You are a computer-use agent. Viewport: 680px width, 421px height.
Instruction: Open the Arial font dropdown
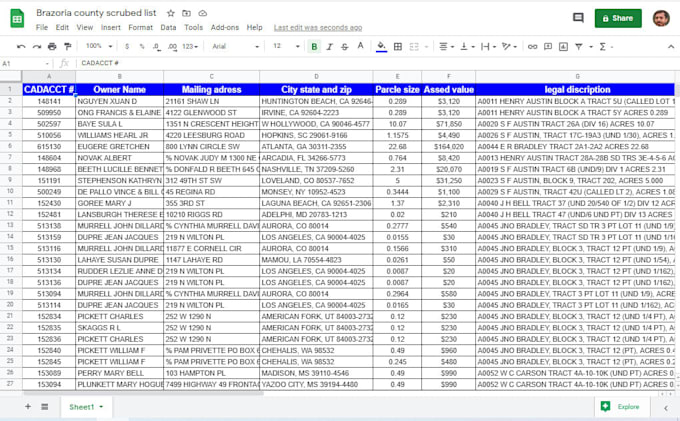235,46
